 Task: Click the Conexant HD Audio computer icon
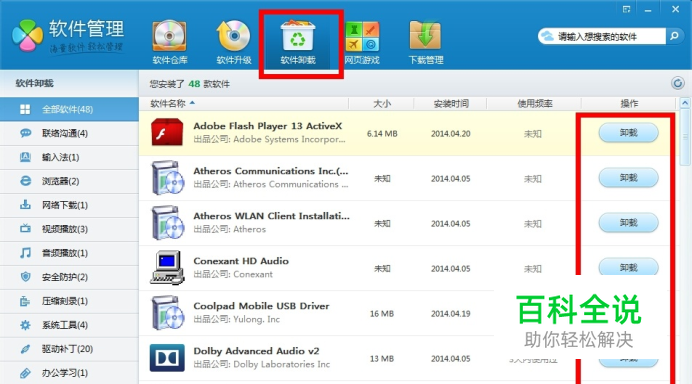point(167,267)
